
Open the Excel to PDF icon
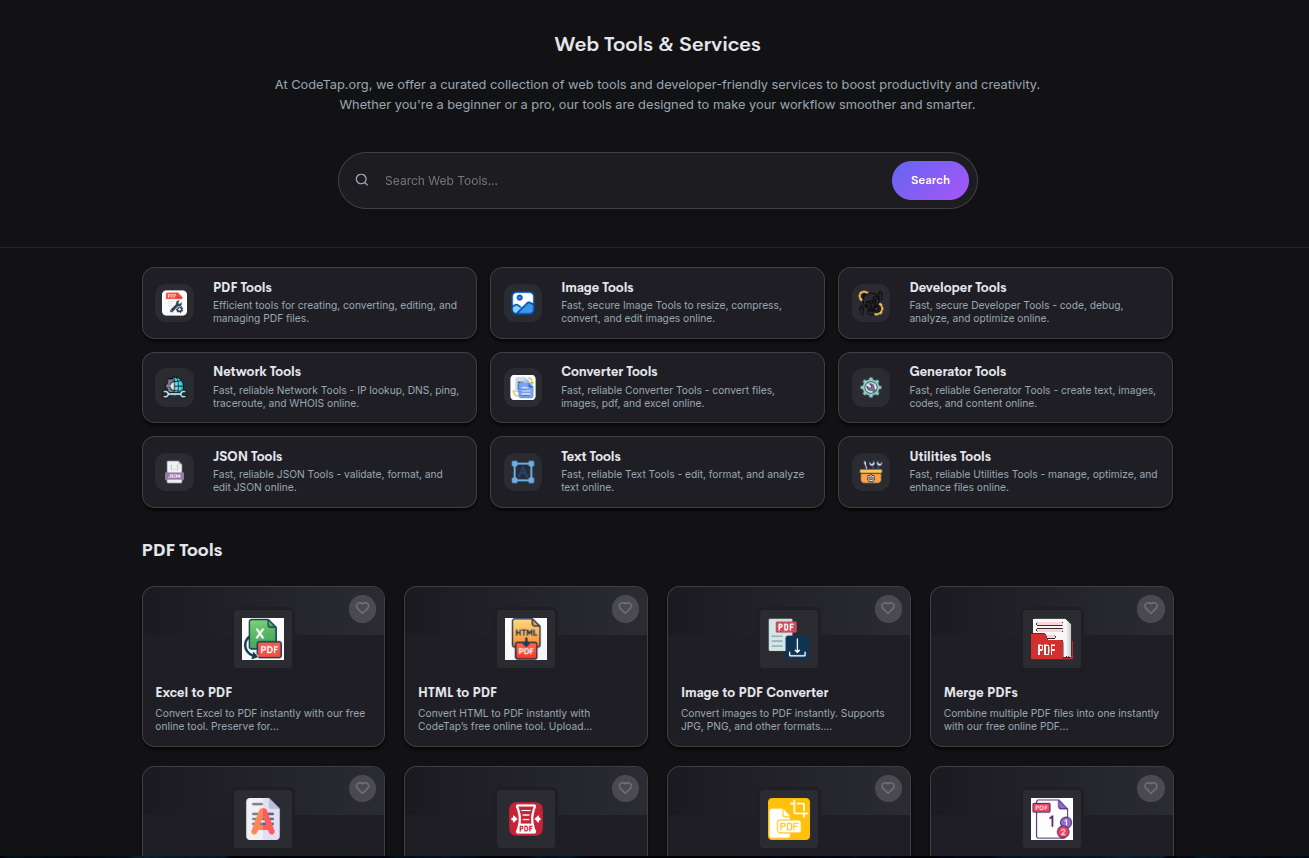263,639
